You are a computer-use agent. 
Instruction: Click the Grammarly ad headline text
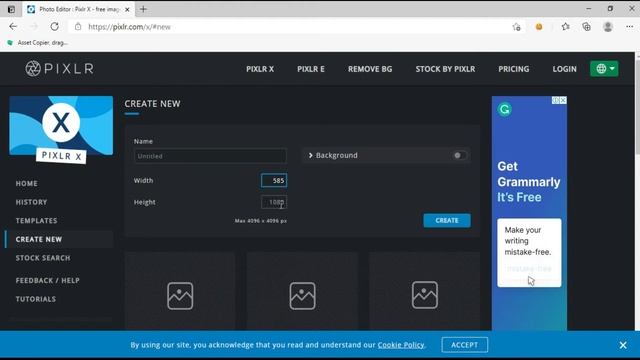(529, 182)
